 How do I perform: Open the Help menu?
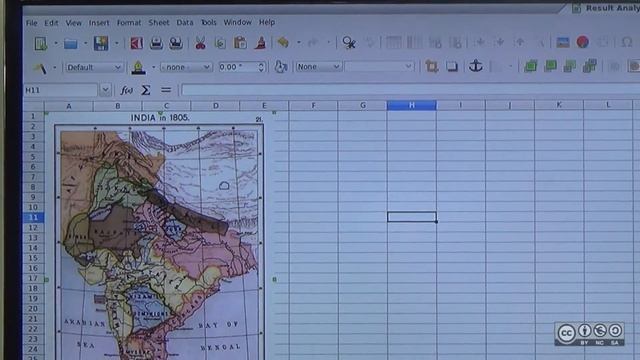(x=267, y=22)
